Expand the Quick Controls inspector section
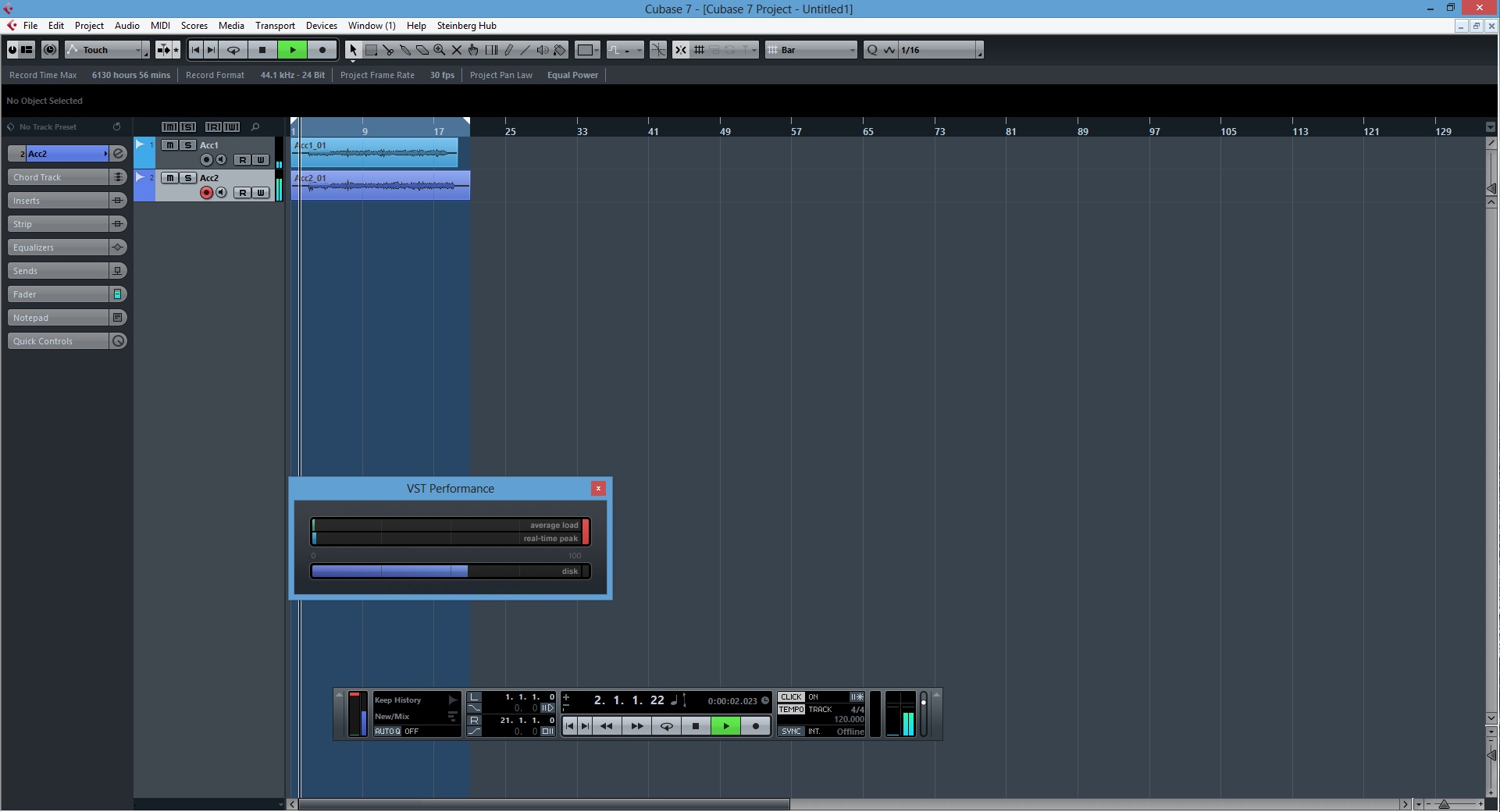Screen dimensions: 1500x812 click(58, 341)
